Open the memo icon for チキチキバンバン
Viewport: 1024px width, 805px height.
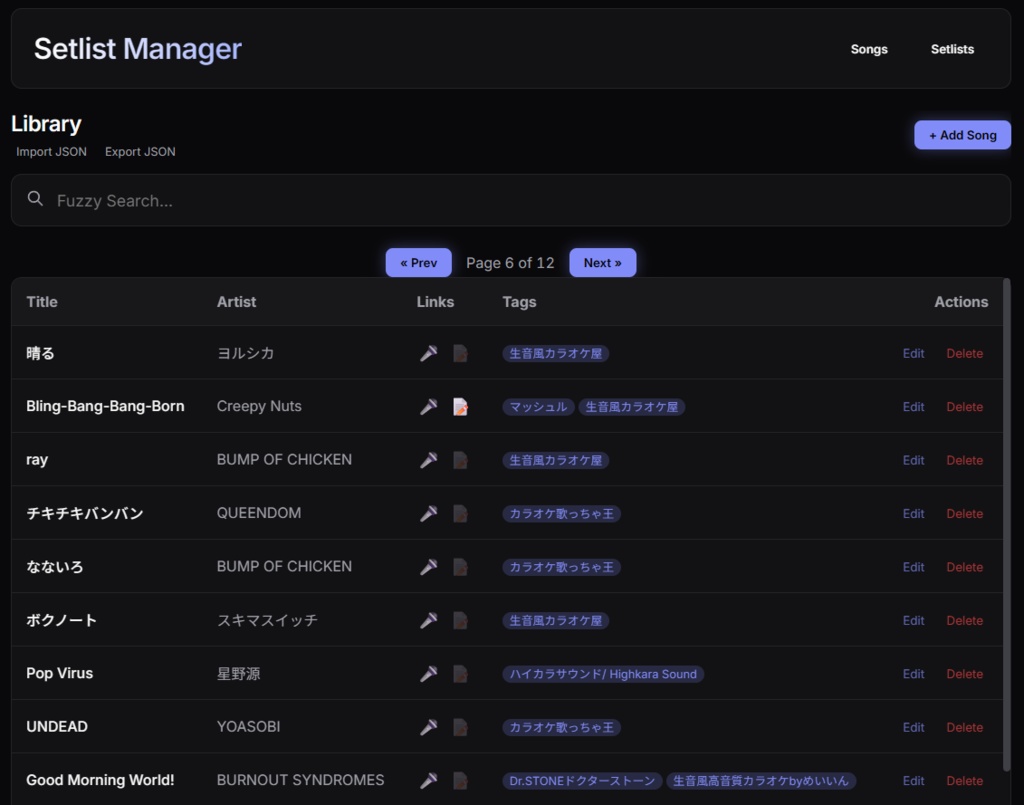(x=460, y=513)
